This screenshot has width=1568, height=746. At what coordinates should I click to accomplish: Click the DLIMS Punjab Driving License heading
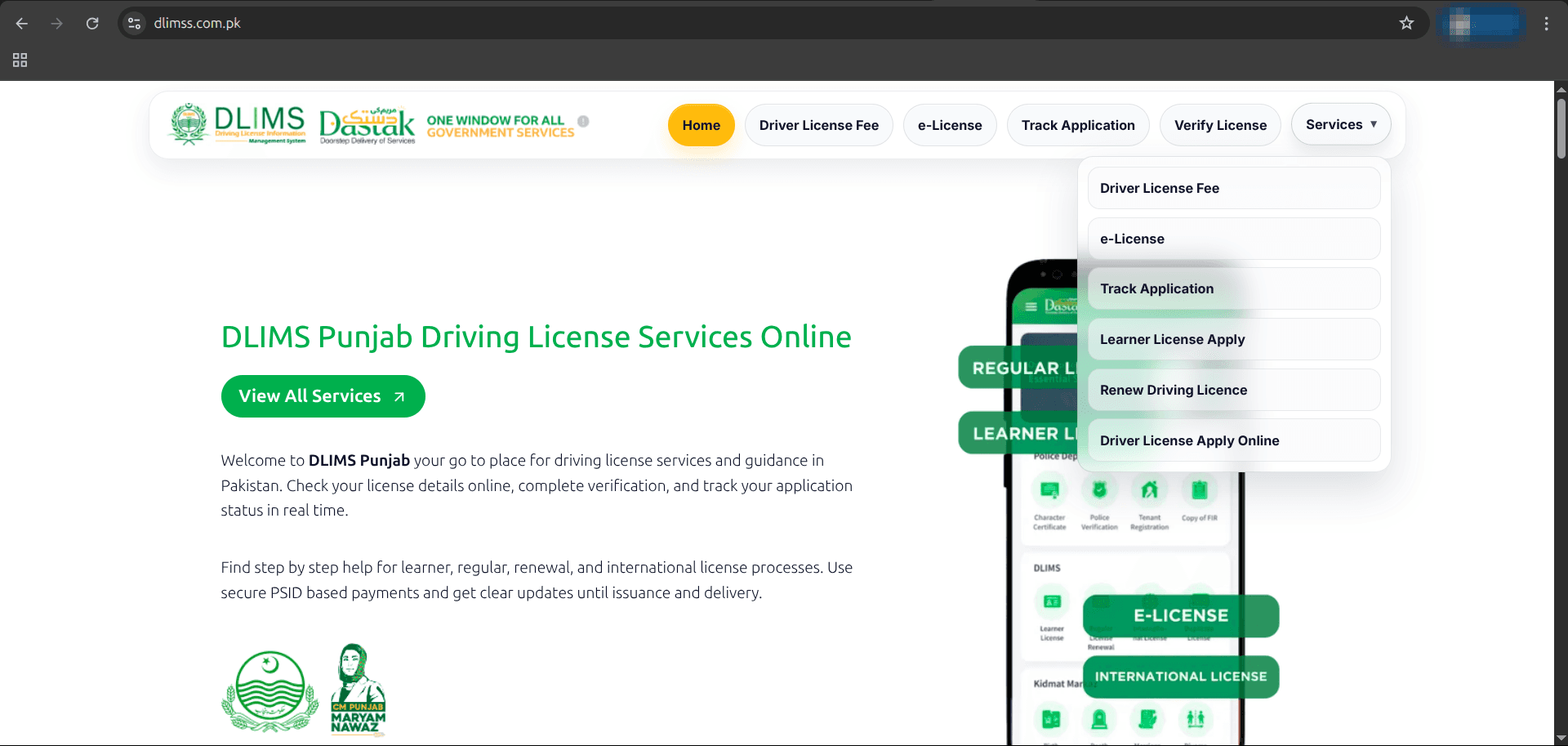(x=536, y=337)
